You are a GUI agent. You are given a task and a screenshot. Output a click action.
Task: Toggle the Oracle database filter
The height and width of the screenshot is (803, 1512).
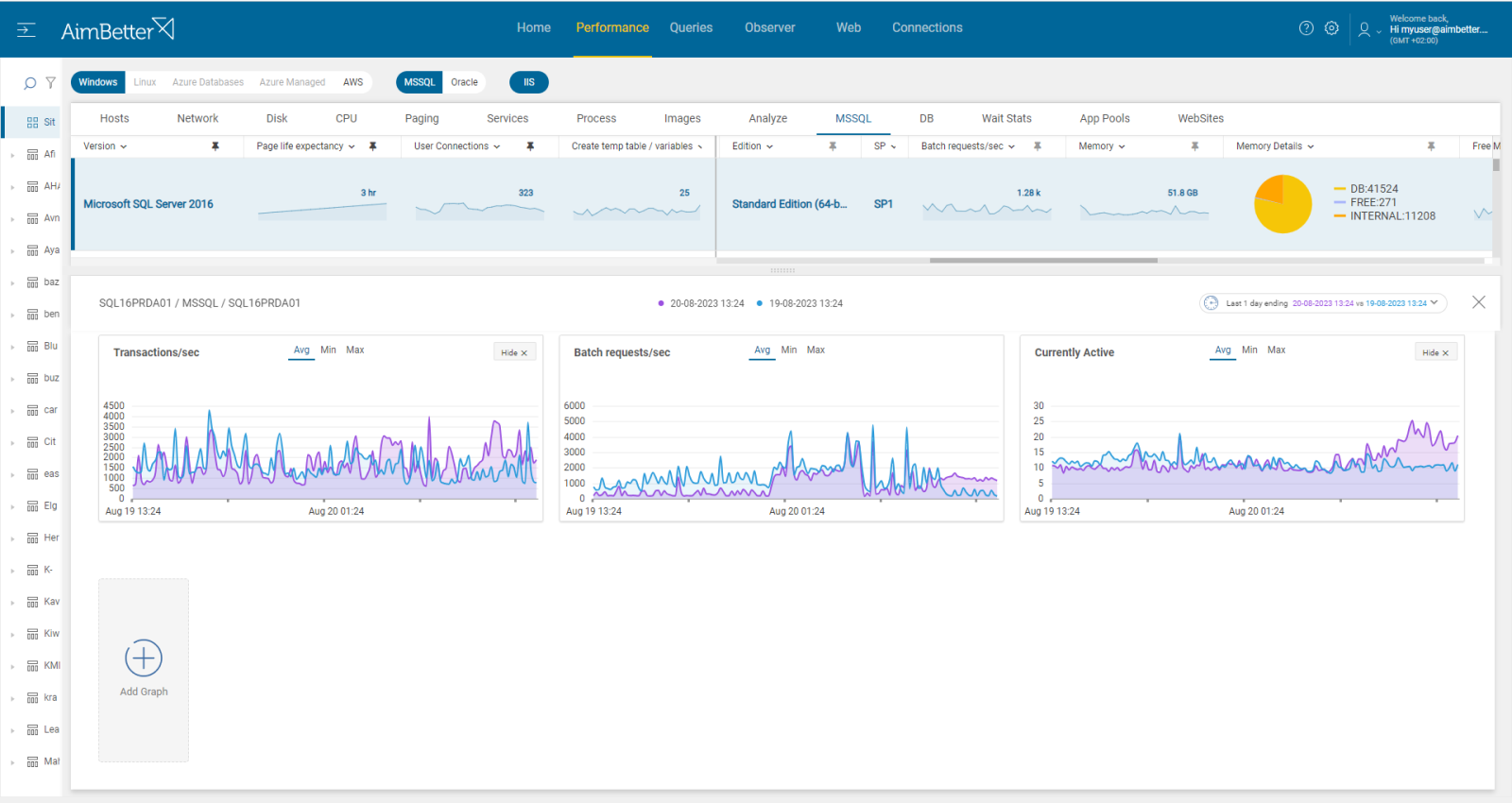pos(464,82)
